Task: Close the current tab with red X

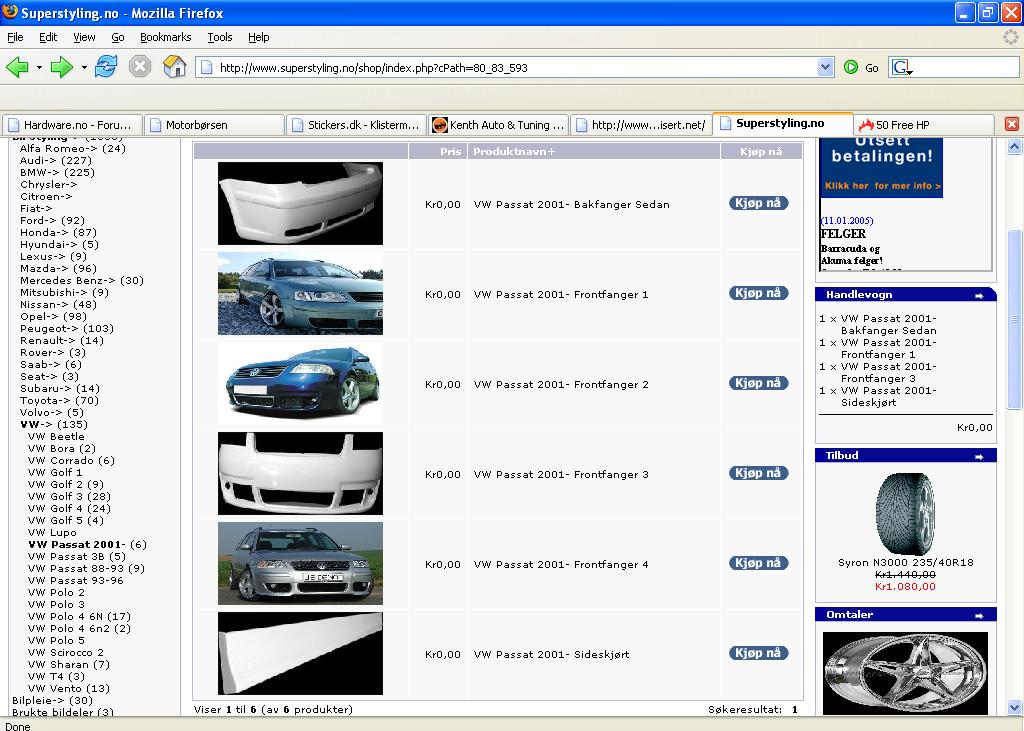Action: pos(1012,124)
